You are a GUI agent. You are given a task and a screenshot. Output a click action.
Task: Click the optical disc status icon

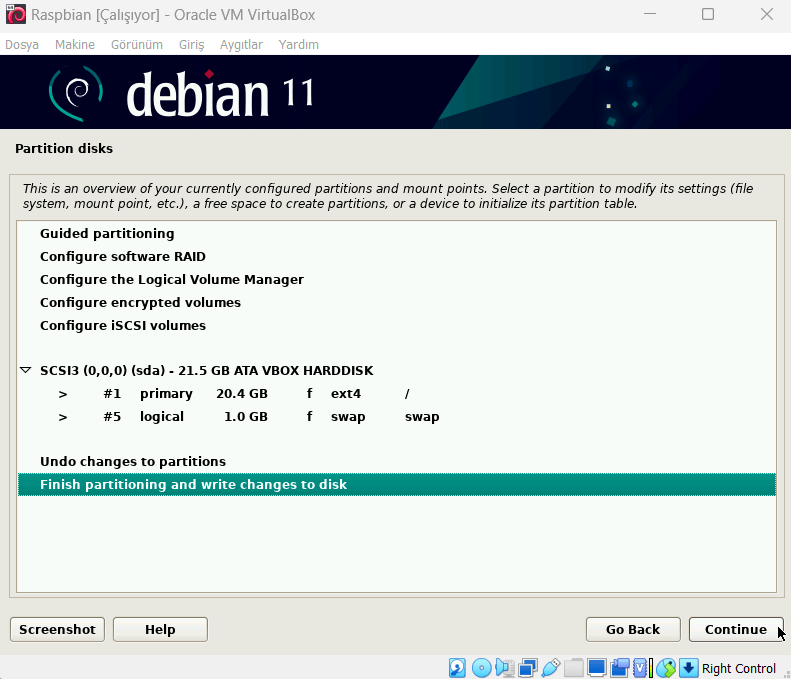pyautogui.click(x=481, y=668)
